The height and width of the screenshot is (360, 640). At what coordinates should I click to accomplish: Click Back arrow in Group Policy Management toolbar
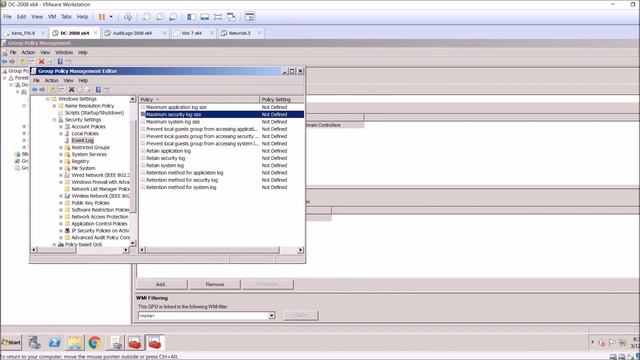click(4, 61)
